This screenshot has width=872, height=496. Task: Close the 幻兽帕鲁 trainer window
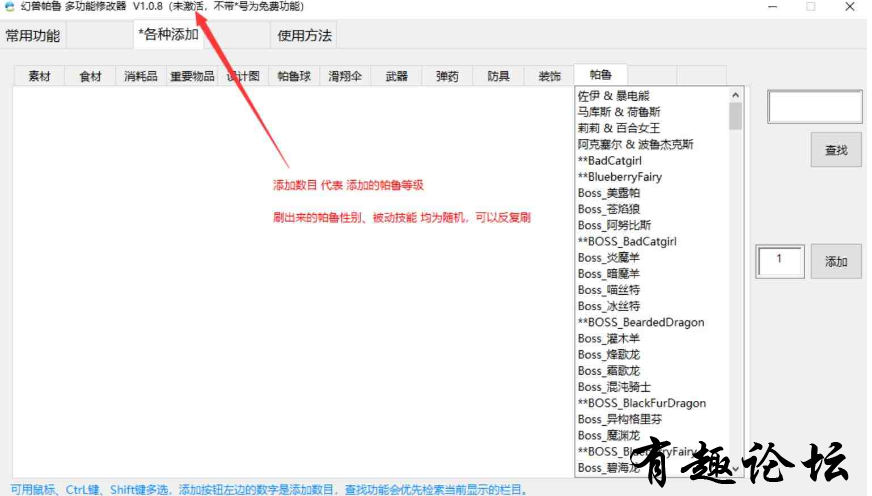(x=849, y=7)
